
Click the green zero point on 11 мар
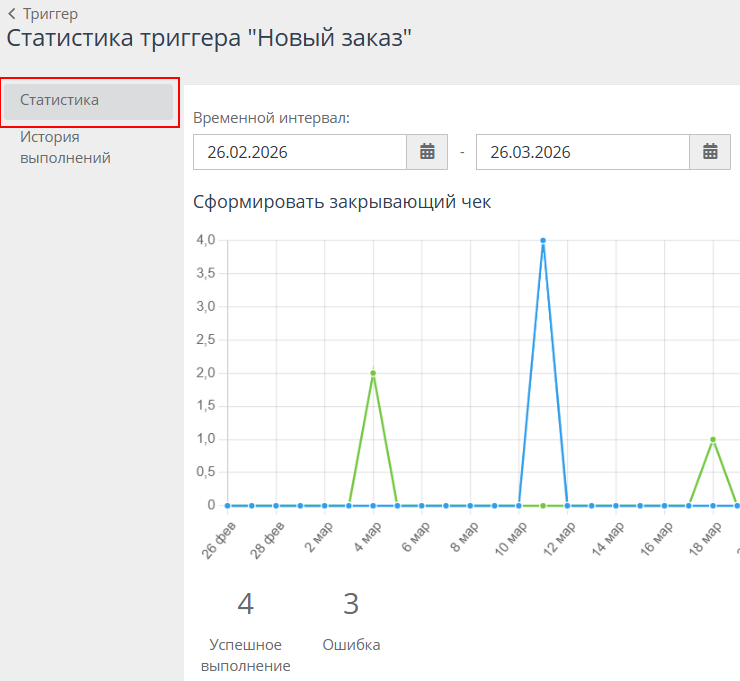(x=543, y=506)
